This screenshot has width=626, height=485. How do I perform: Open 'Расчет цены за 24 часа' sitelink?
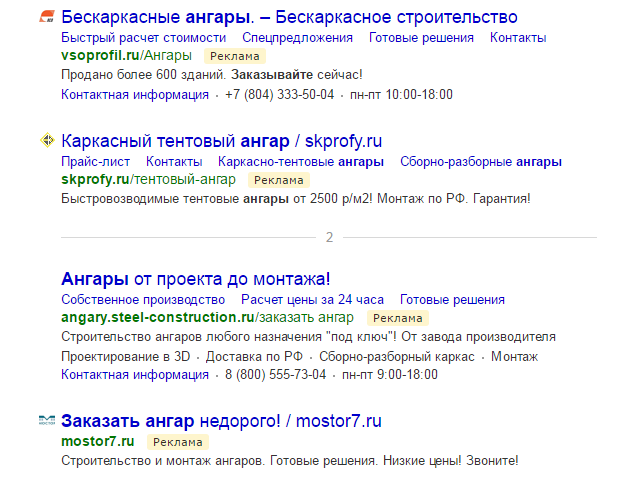[312, 300]
